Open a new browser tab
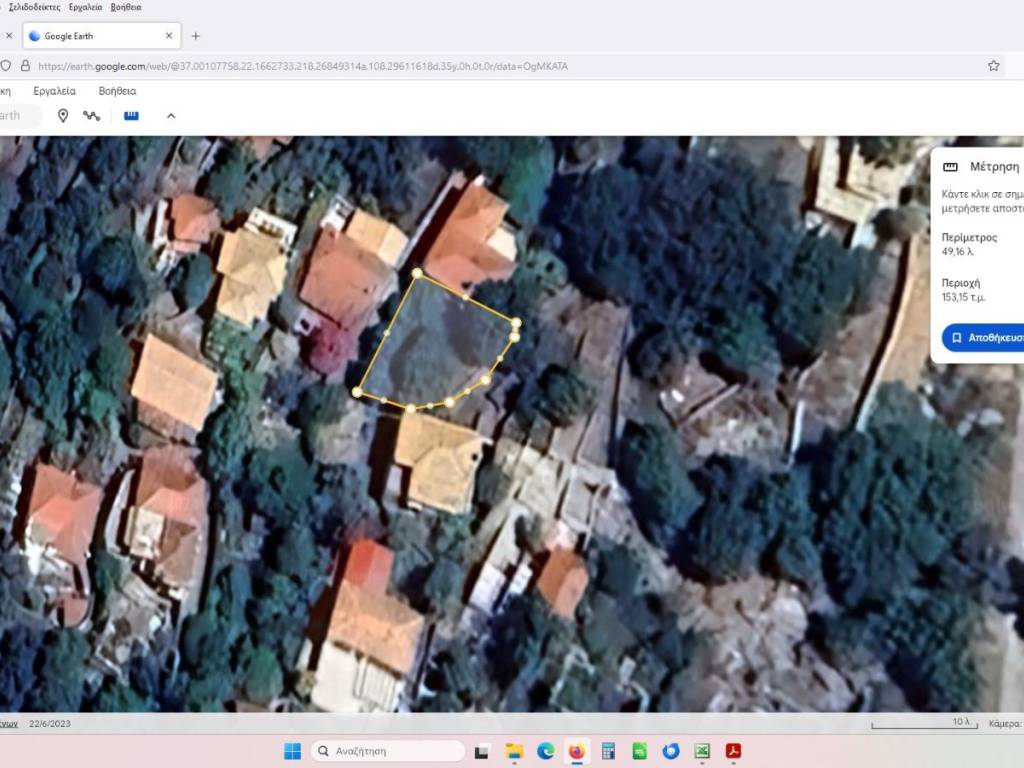 (196, 36)
